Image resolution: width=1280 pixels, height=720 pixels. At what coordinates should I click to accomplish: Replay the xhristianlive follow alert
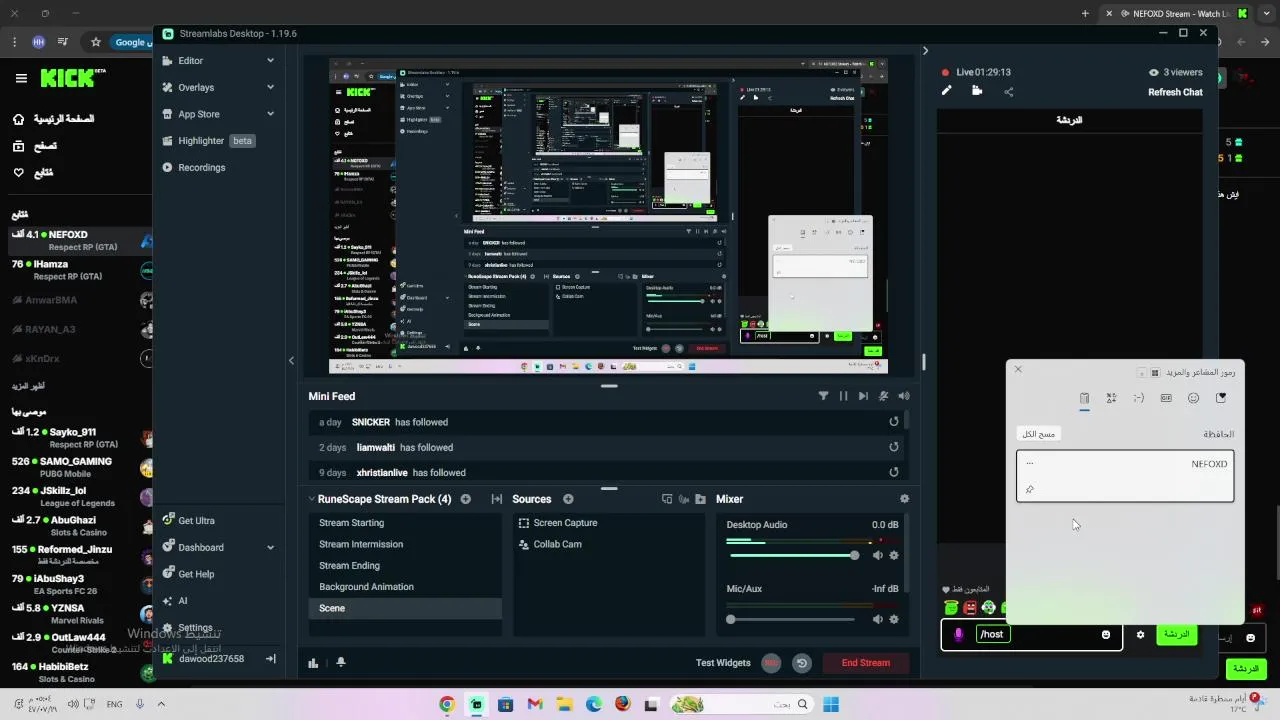[x=894, y=472]
